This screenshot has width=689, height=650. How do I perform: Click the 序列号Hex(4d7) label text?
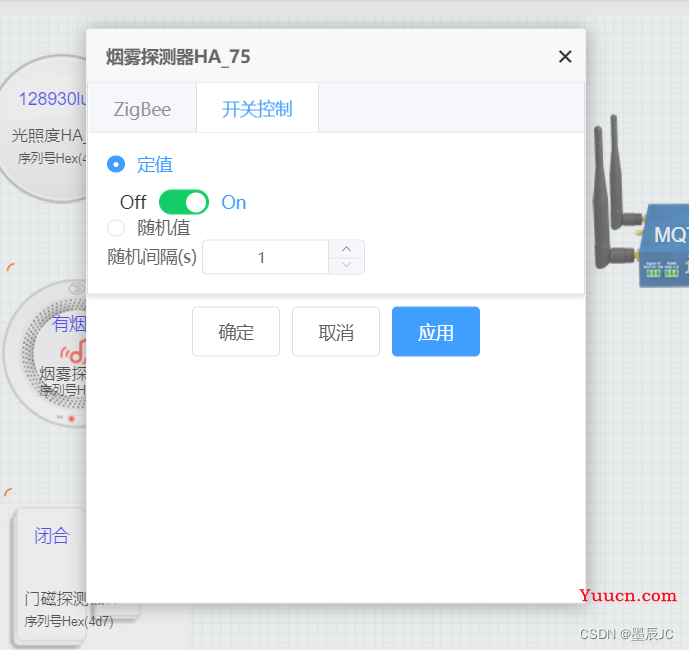click(x=69, y=621)
